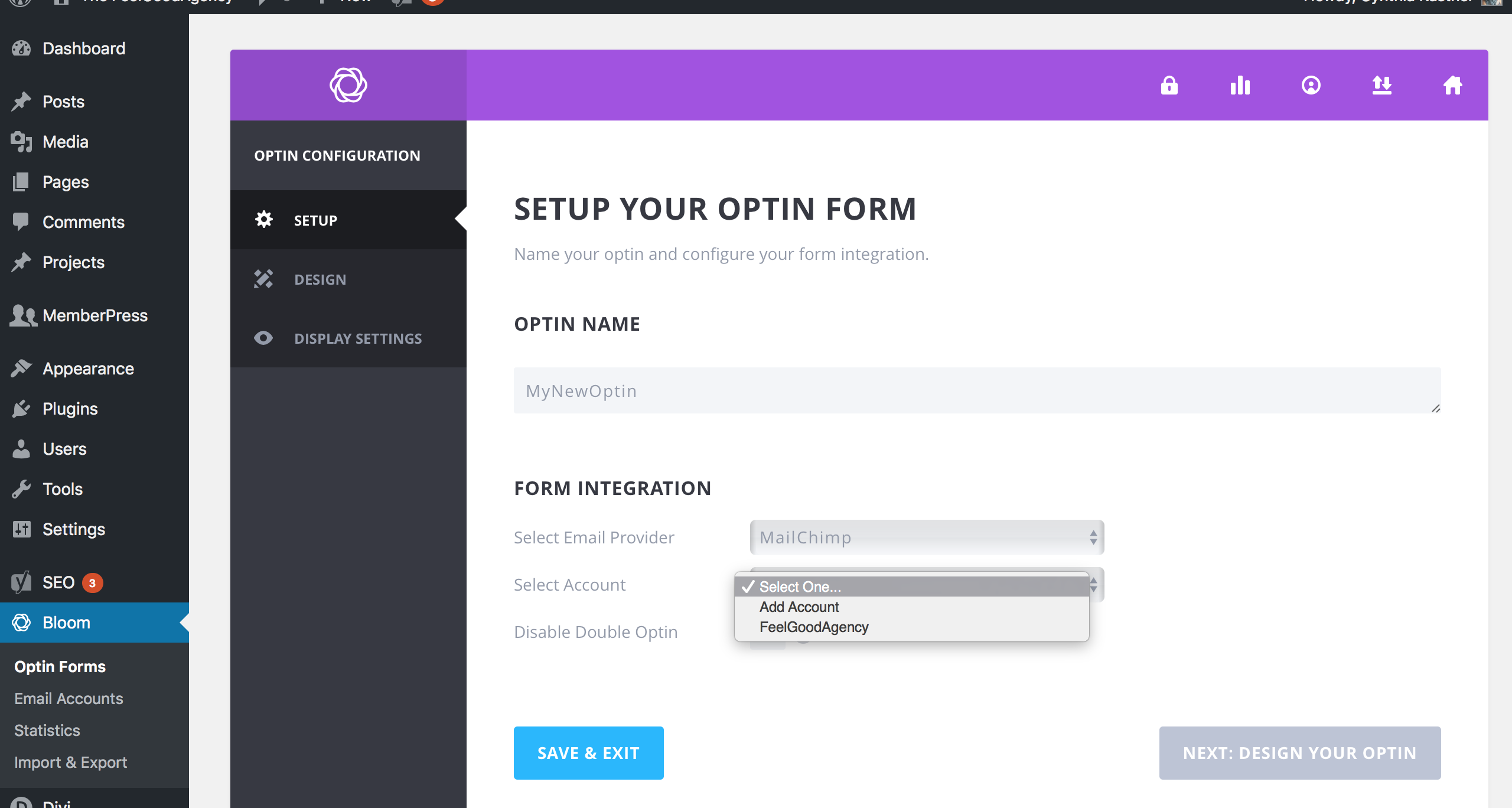The image size is (1512, 808).
Task: Open the SEO menu label
Action: [58, 582]
